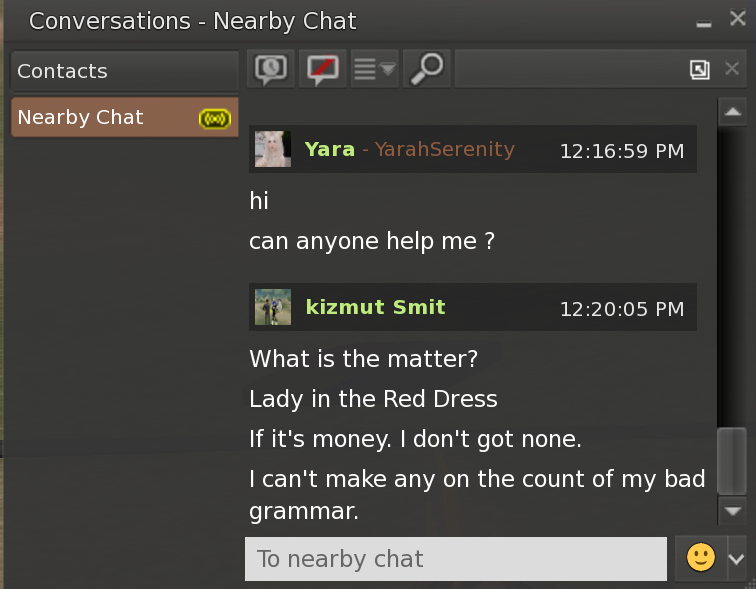Expand the dropdown arrow beside the emoji button
Viewport: 756px width, 589px height.
(x=736, y=559)
